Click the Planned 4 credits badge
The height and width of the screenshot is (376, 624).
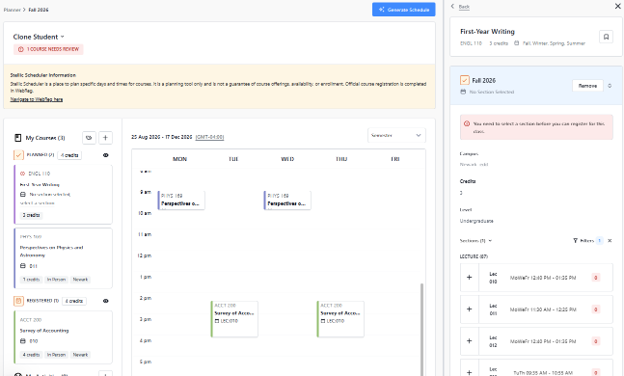(70, 155)
